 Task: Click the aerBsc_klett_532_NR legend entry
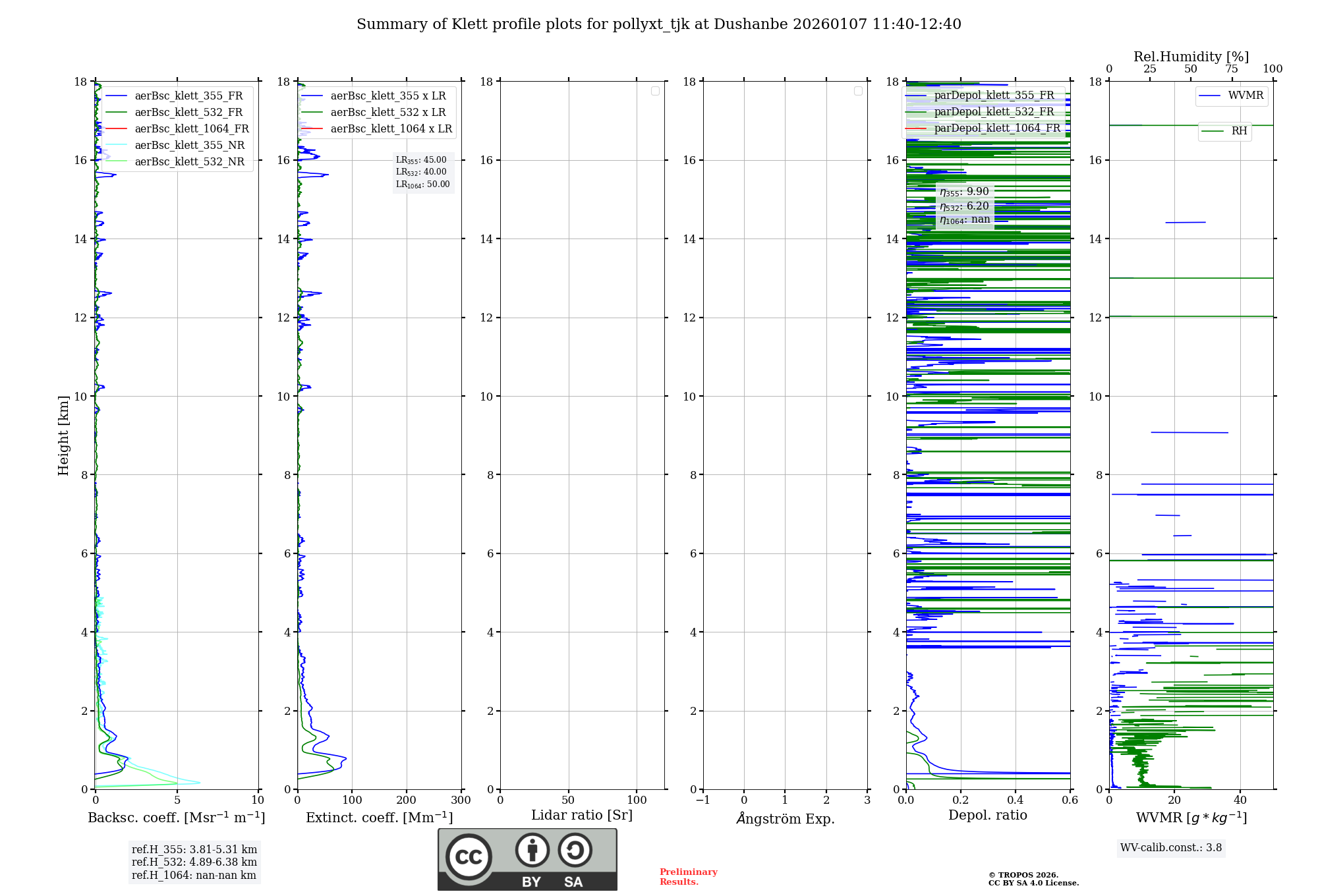click(x=189, y=162)
